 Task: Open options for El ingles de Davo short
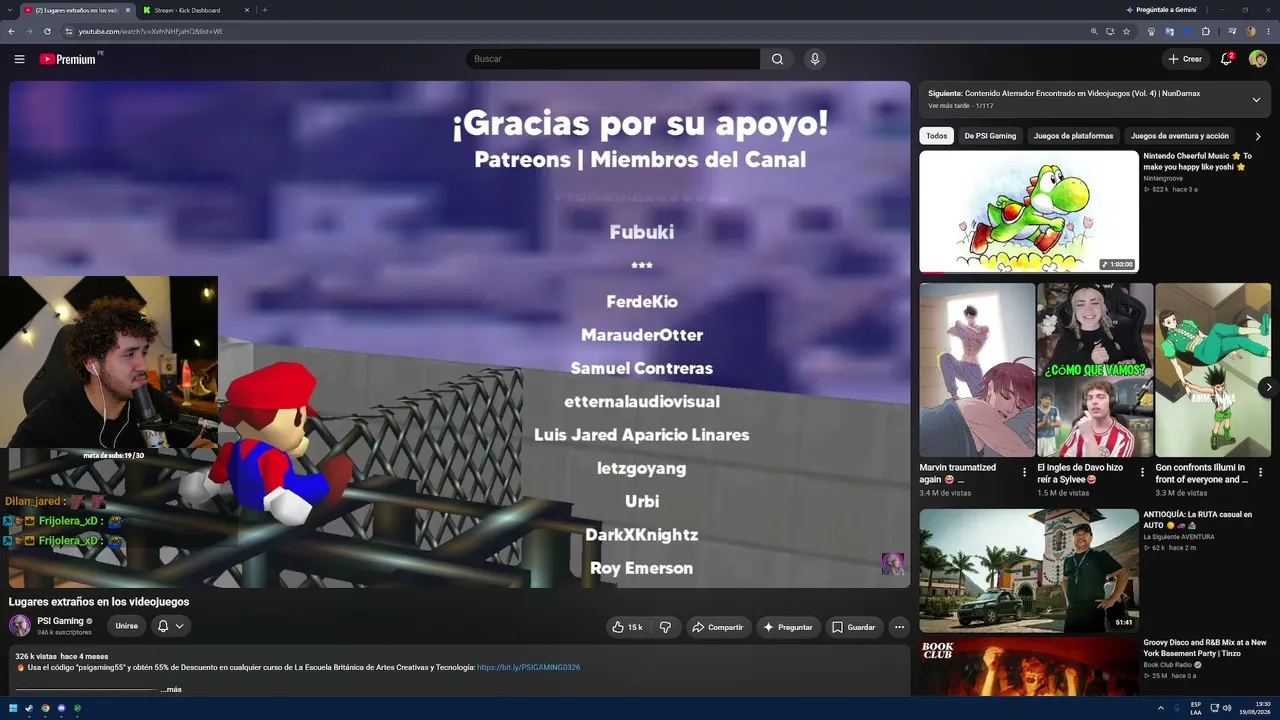[x=1142, y=472]
